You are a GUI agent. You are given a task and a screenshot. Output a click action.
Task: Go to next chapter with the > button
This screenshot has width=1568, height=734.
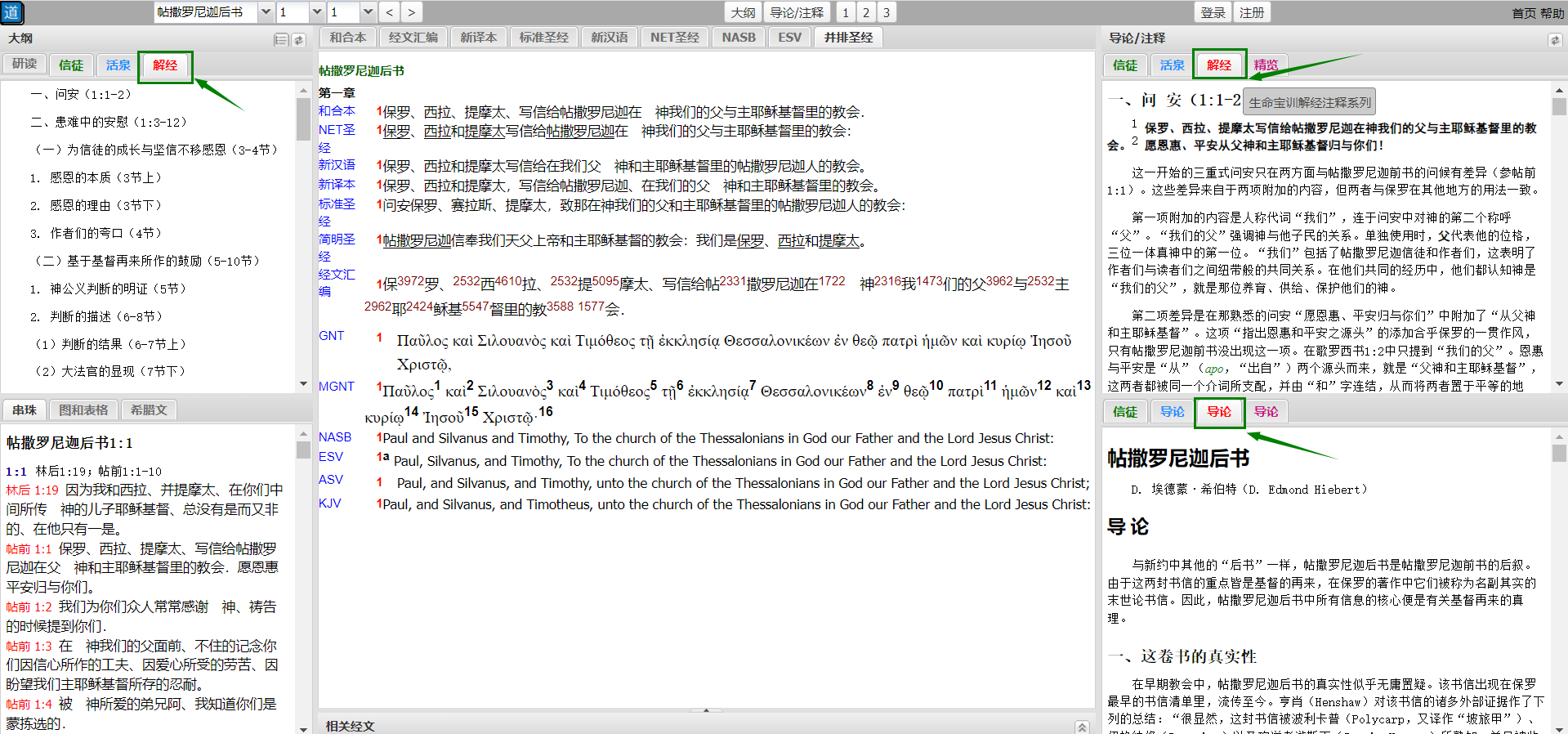click(x=411, y=12)
